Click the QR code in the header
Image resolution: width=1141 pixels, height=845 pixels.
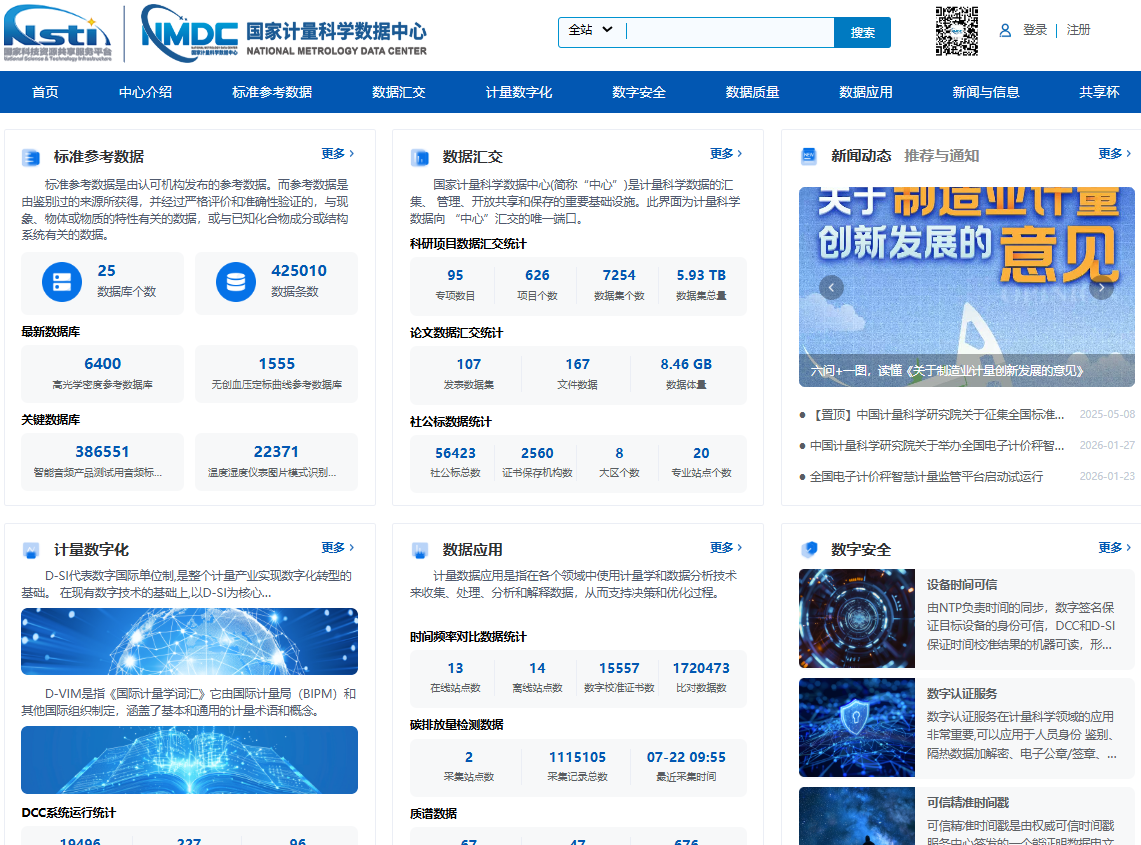pyautogui.click(x=957, y=31)
